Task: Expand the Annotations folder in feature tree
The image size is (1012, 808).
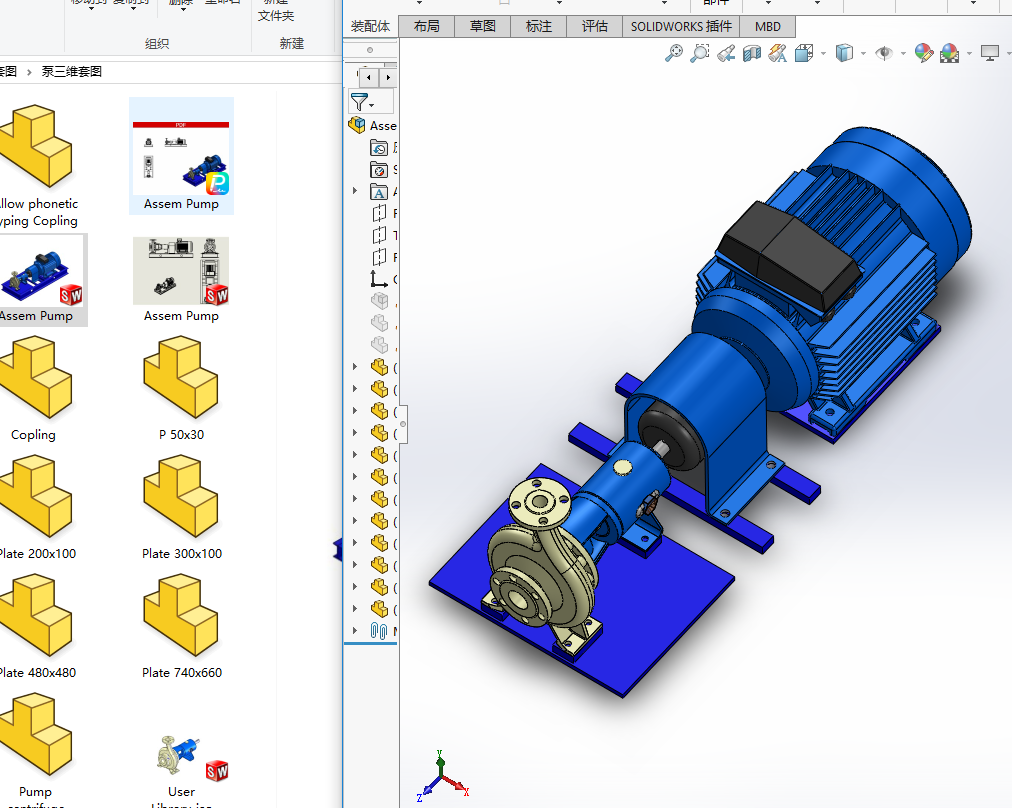Action: 355,191
